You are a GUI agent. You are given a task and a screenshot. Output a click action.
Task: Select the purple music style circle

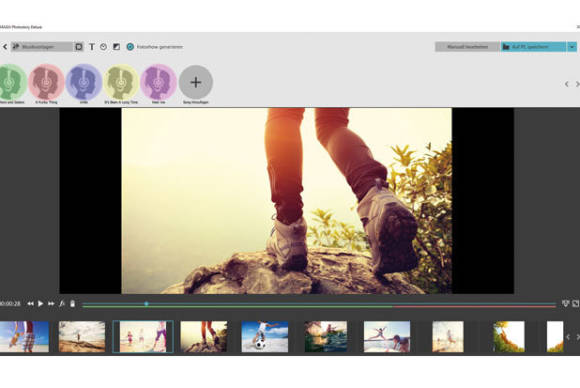(158, 82)
